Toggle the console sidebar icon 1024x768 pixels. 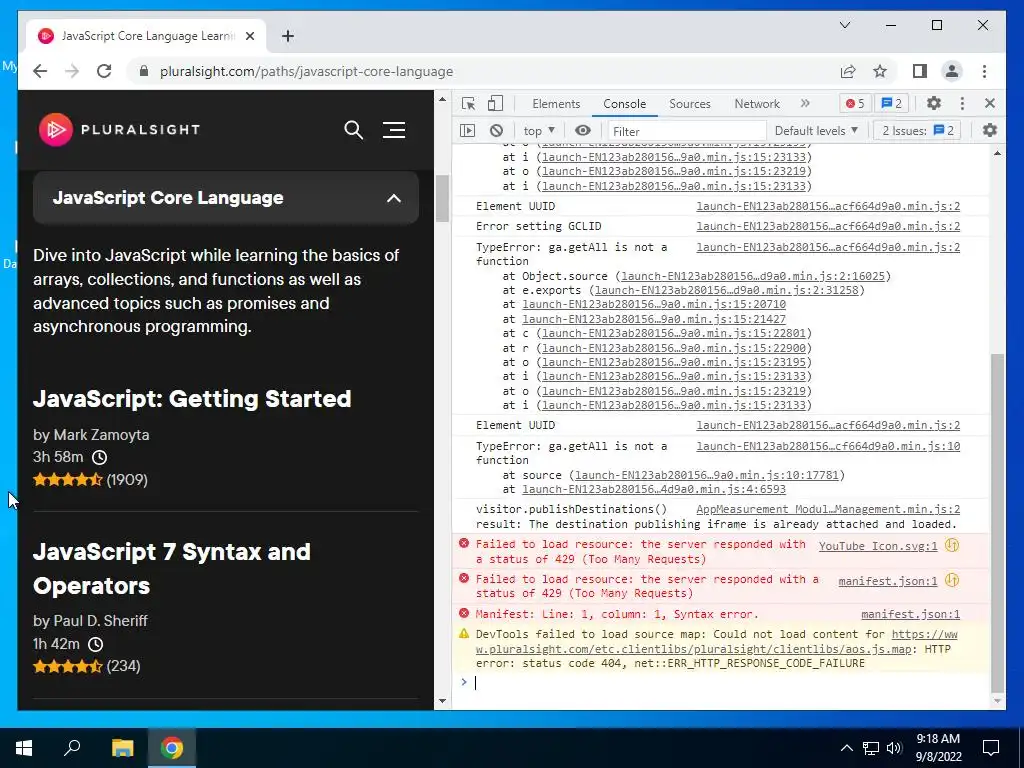click(x=468, y=131)
